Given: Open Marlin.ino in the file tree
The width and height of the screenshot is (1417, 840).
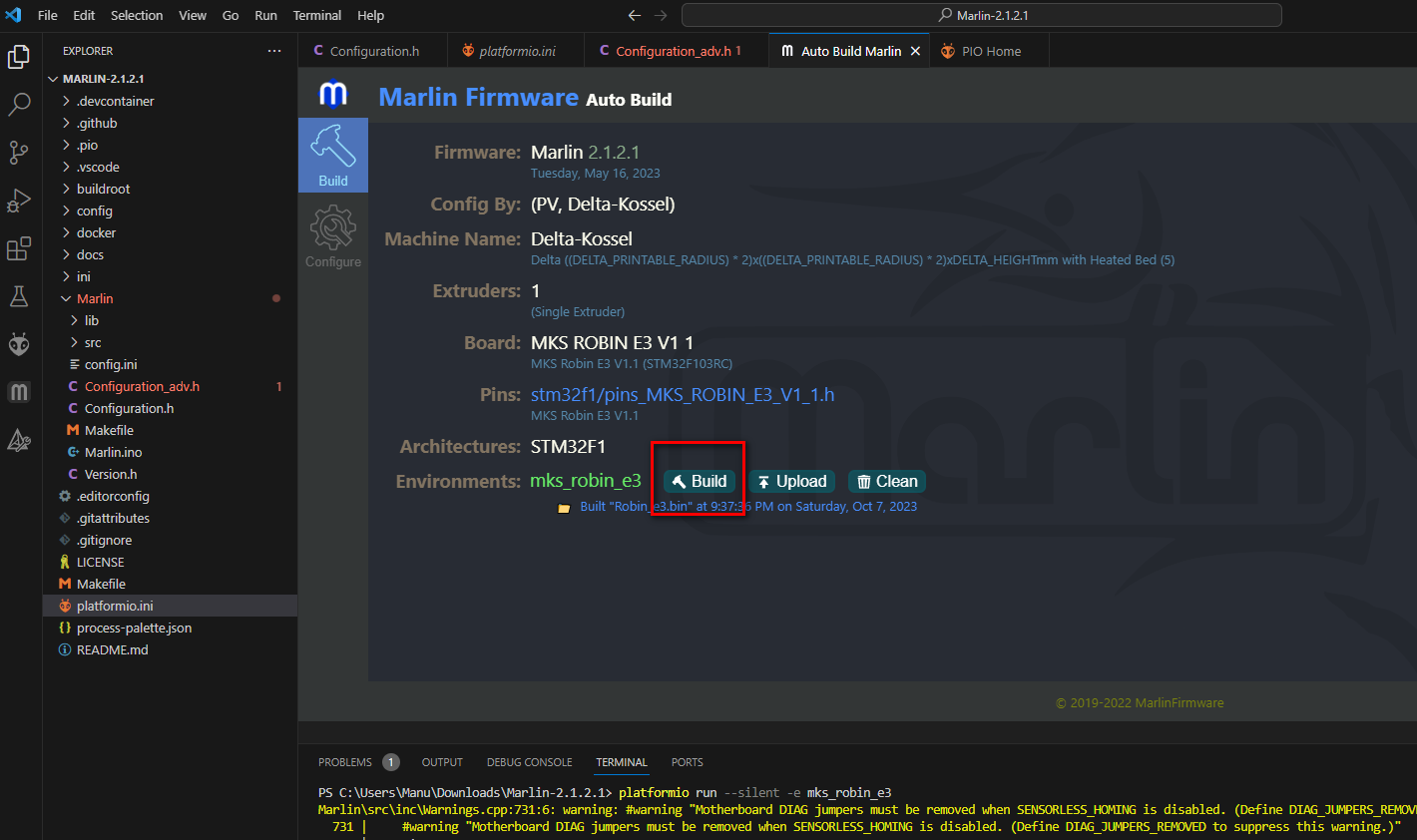Looking at the screenshot, I should pyautogui.click(x=113, y=452).
